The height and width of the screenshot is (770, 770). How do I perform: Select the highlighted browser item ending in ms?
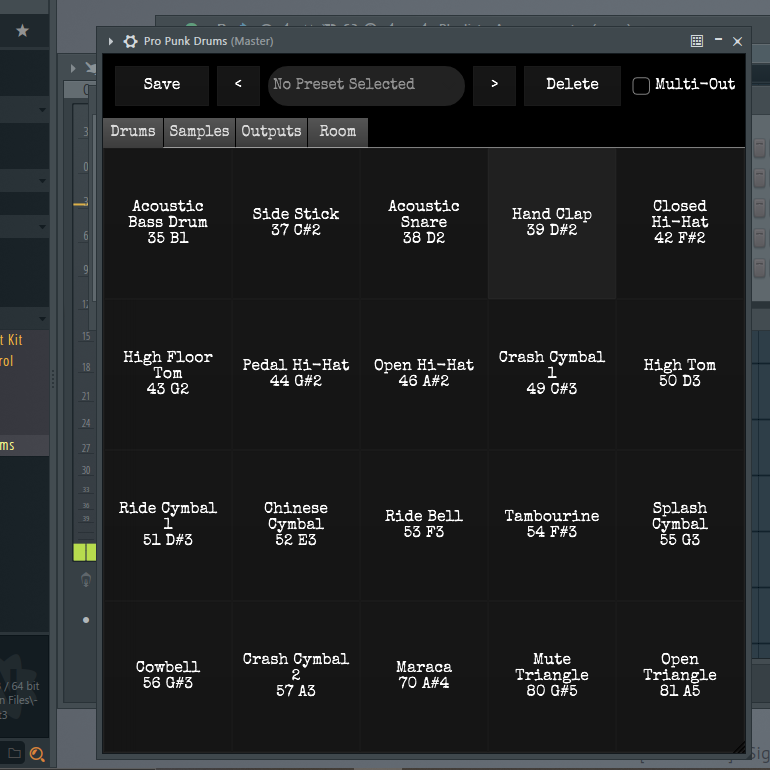click(25, 445)
